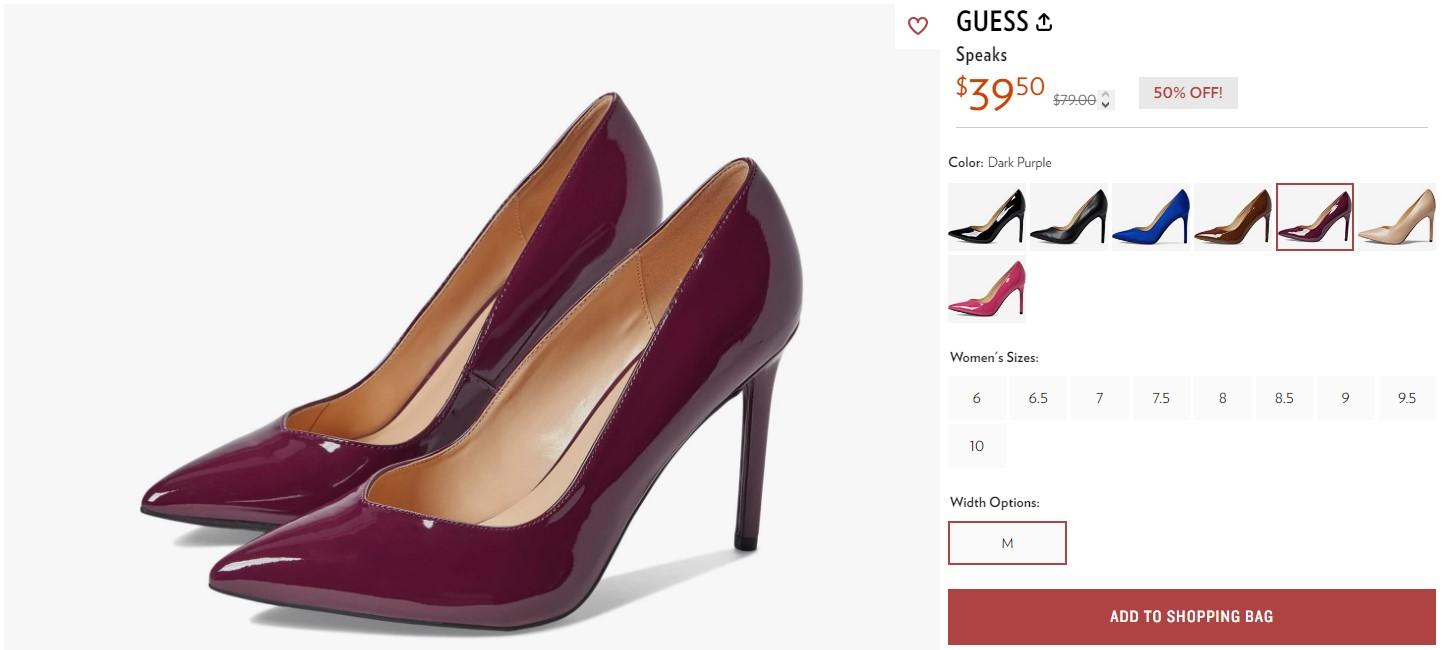Viewport: 1442px width, 650px height.
Task: Select size 9.5 for the shoes
Action: [1406, 397]
